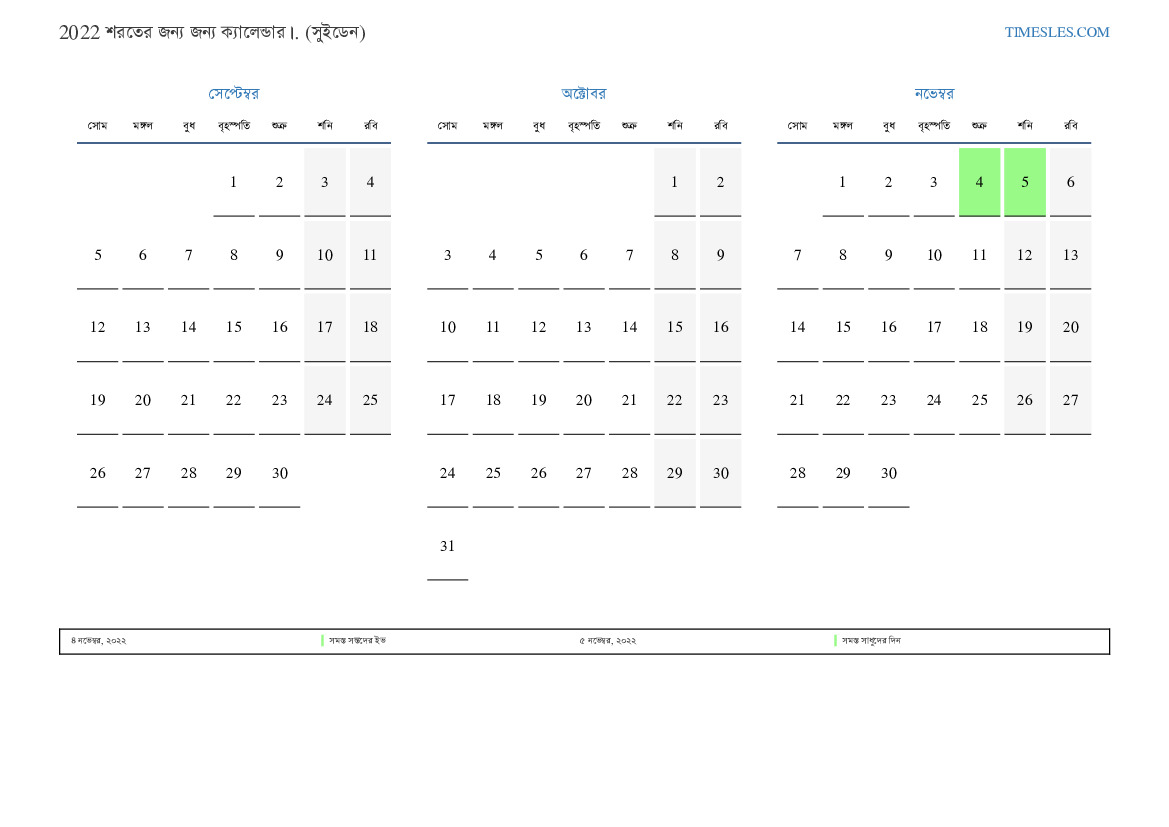The width and height of the screenshot is (1169, 827).
Task: Click the অক্টোবর month heading
Action: tap(583, 93)
